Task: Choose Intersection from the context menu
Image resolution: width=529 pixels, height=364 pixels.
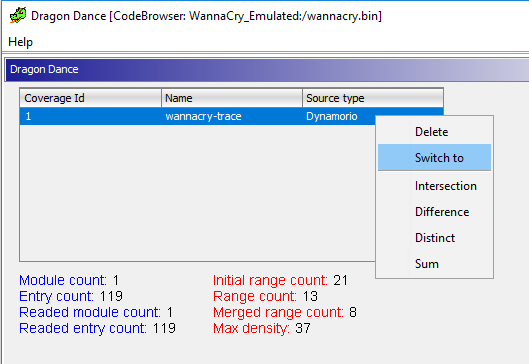Action: click(x=434, y=186)
